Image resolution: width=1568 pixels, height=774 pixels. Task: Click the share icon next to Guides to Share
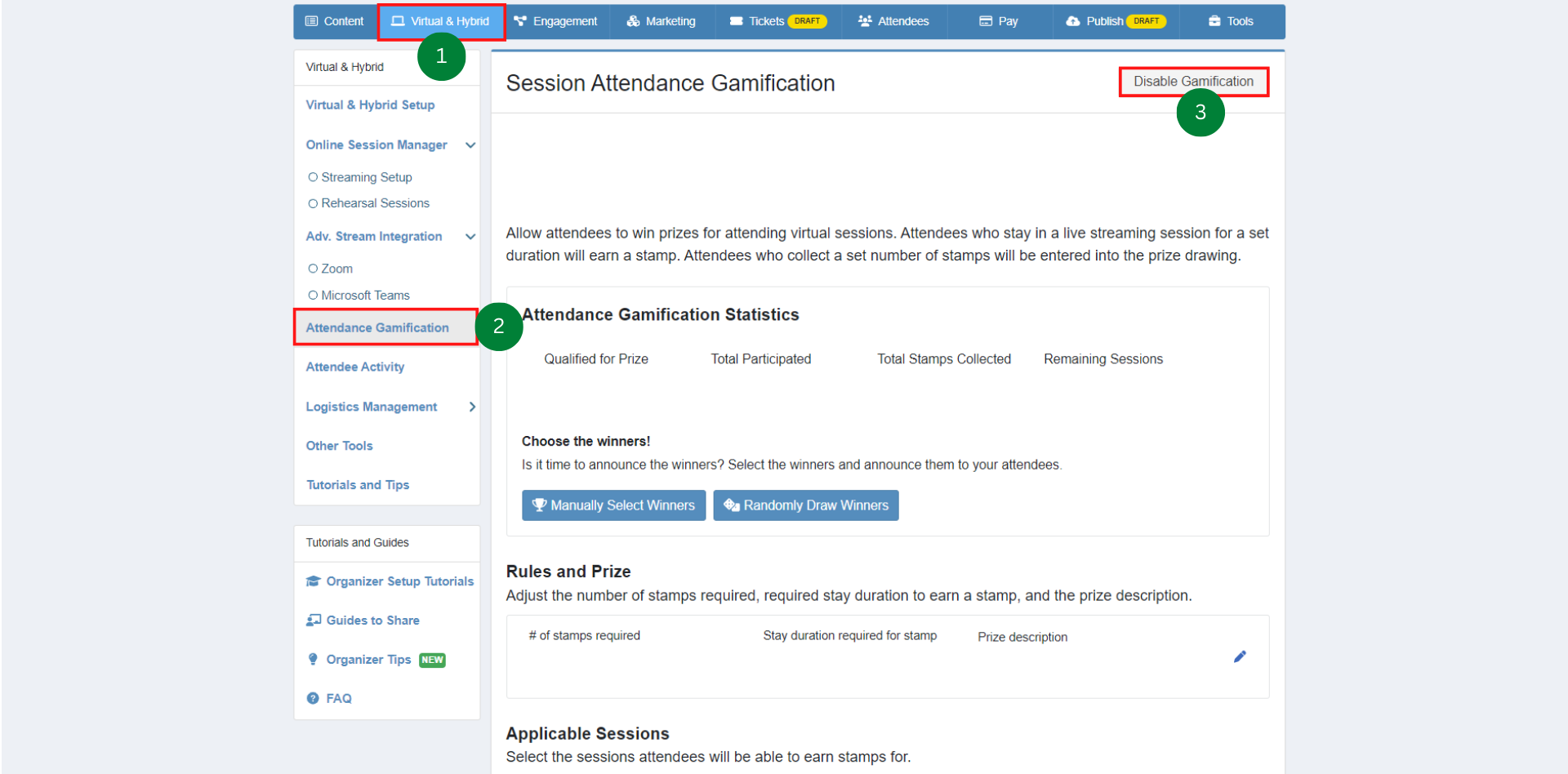(314, 620)
